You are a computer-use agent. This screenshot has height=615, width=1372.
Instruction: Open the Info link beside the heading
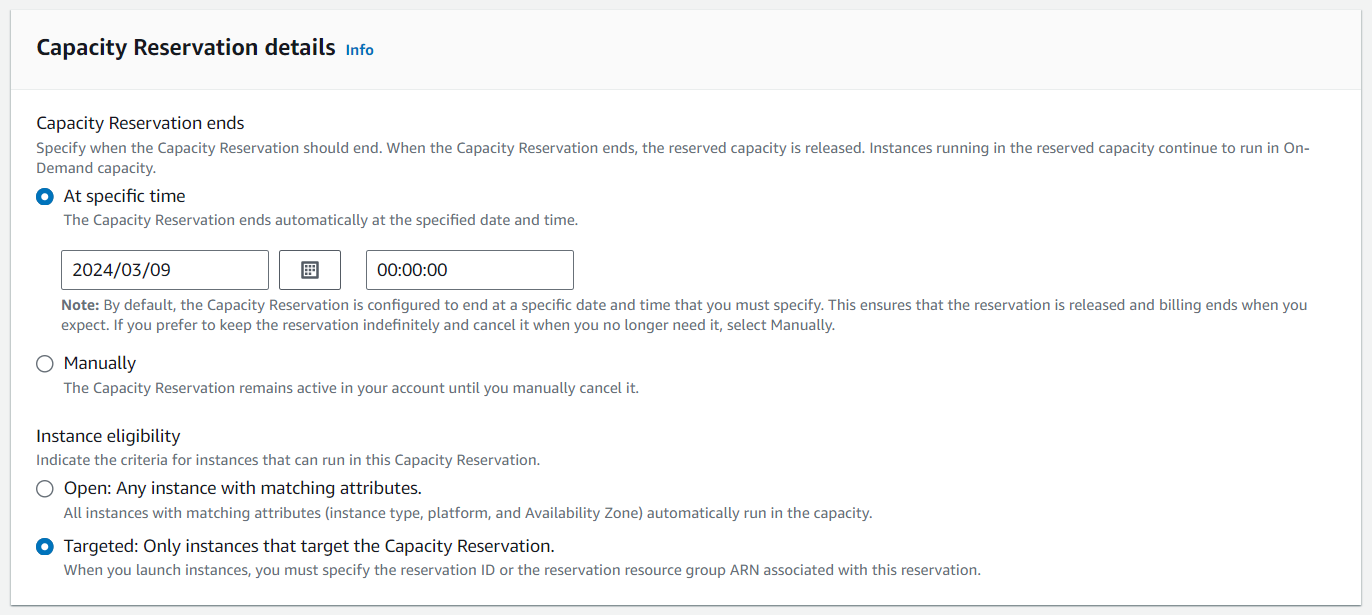(359, 50)
